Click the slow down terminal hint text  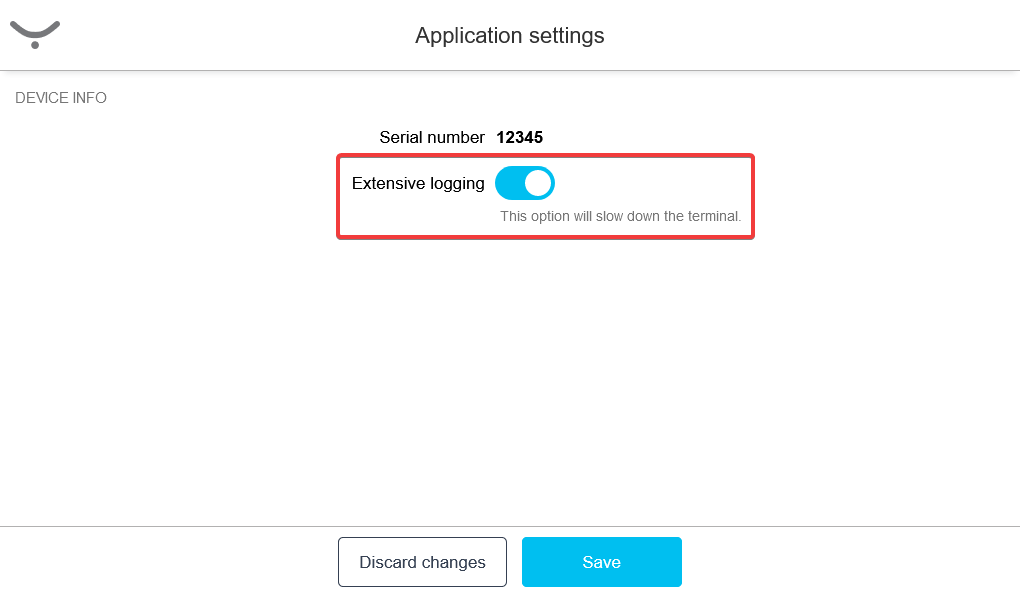tap(620, 216)
